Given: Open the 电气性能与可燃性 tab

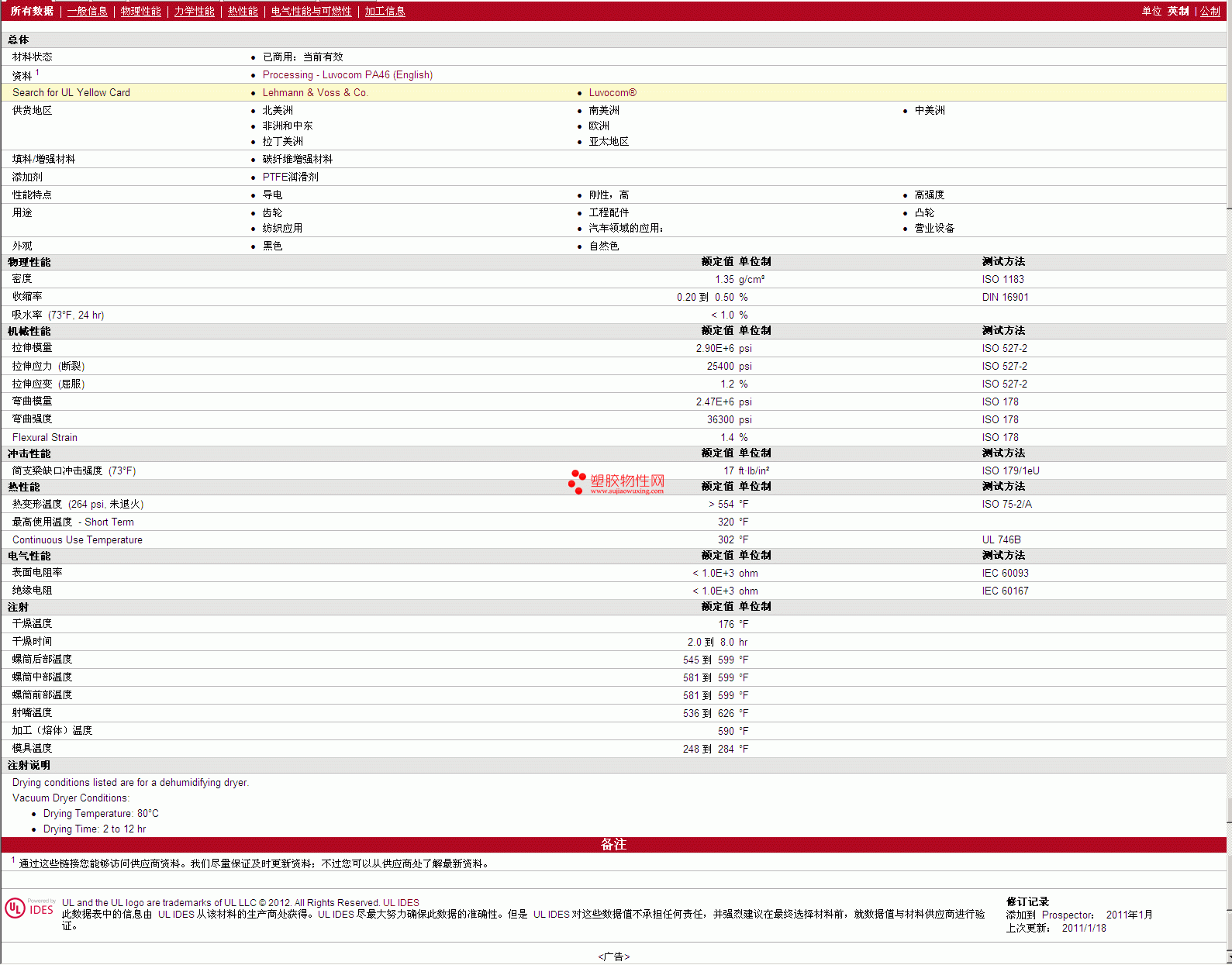Looking at the screenshot, I should pos(311,11).
